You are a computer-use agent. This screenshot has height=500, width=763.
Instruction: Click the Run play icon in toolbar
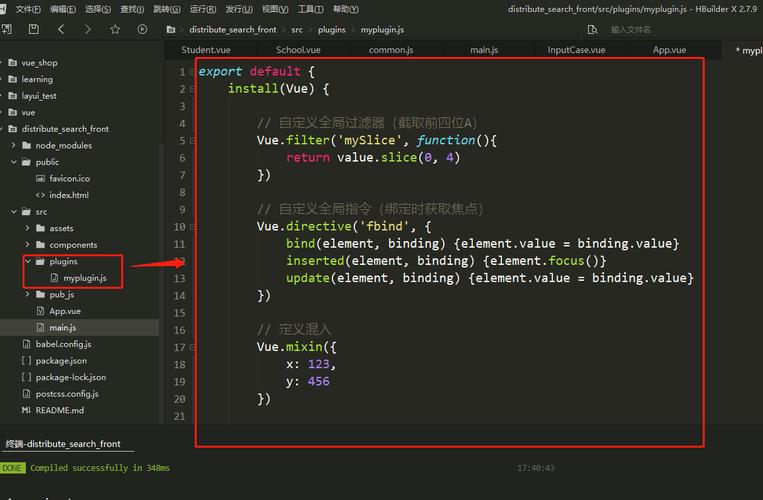(142, 29)
